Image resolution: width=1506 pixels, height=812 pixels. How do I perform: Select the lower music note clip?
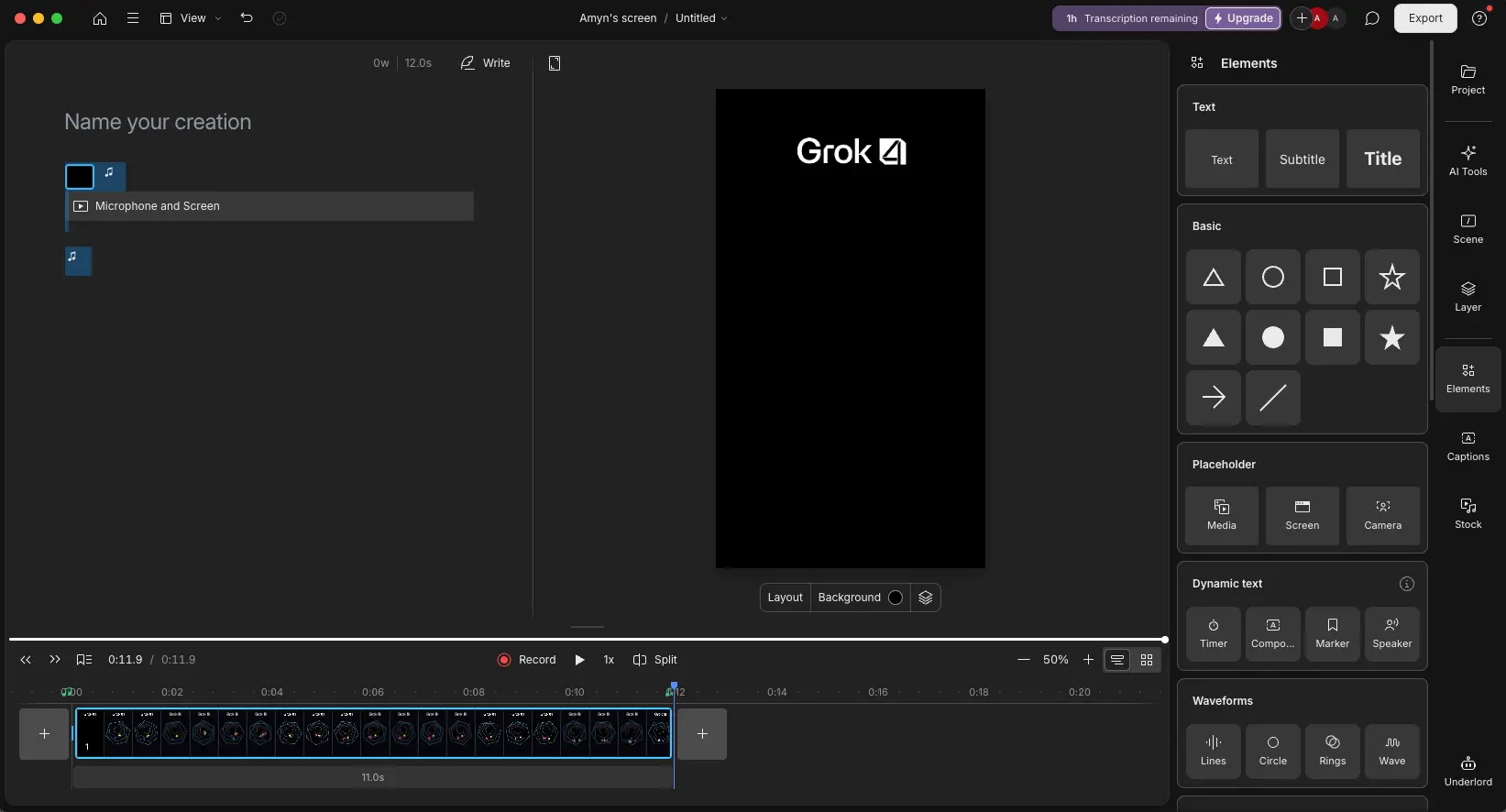point(78,261)
